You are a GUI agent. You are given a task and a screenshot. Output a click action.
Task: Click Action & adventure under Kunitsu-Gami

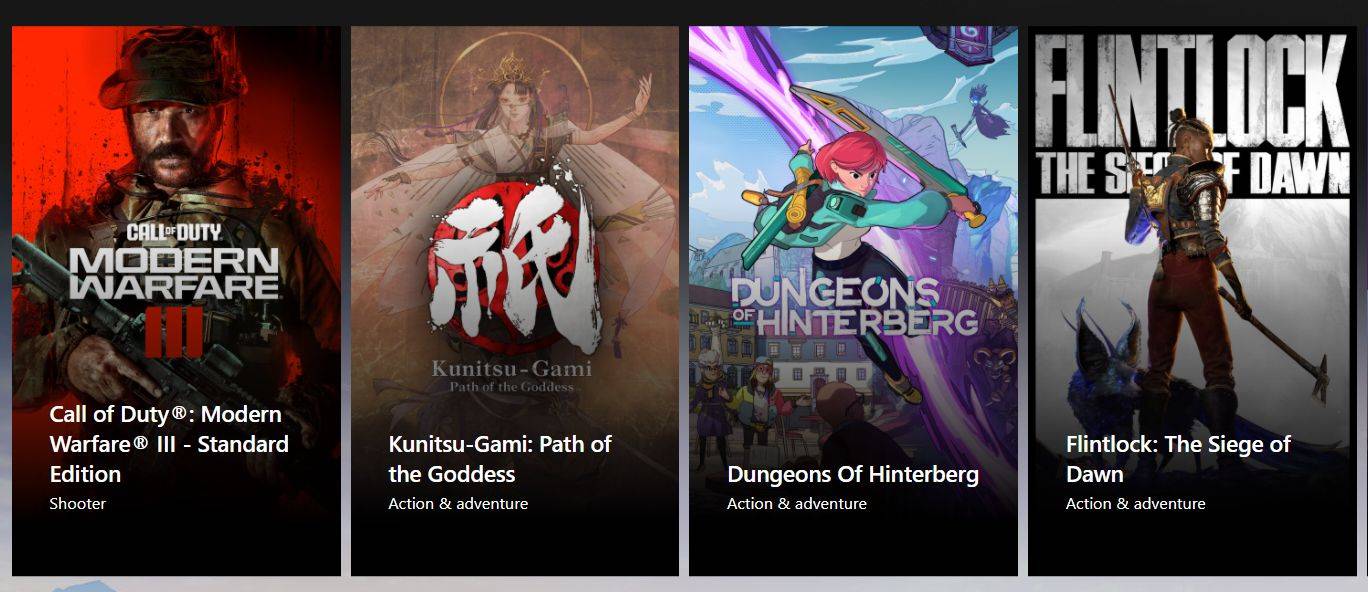[458, 504]
